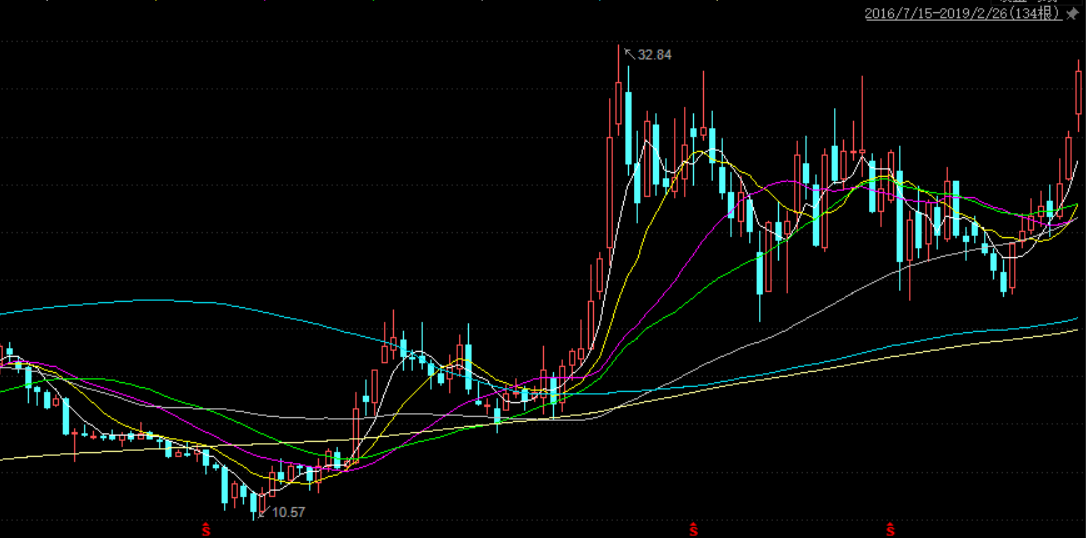The width and height of the screenshot is (1086, 538).
Task: Click the leftmost red S marker
Action: click(206, 526)
